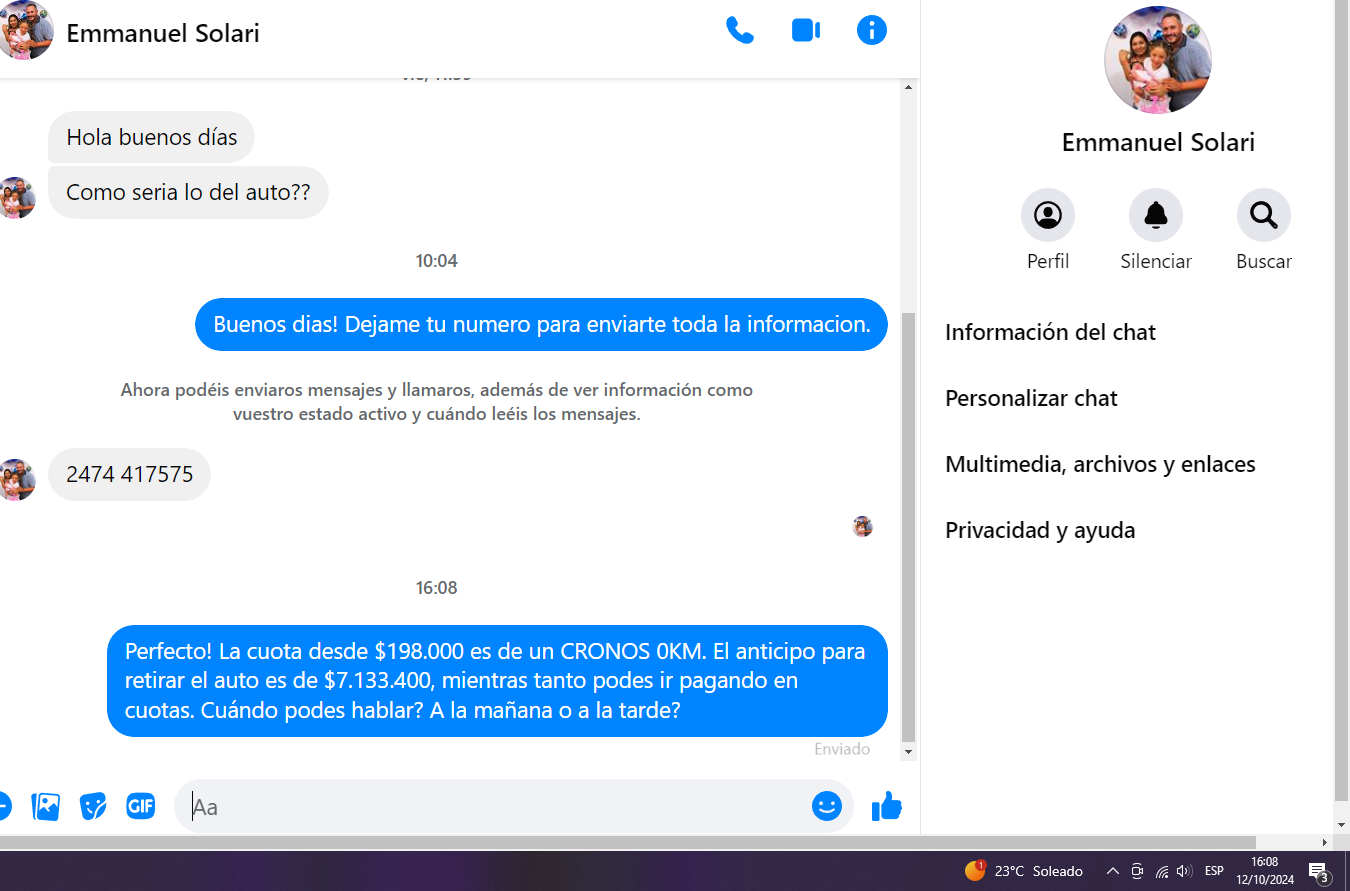This screenshot has width=1350, height=891.
Task: Click the "Emmanuel Solari" name in the chat header
Action: (163, 33)
